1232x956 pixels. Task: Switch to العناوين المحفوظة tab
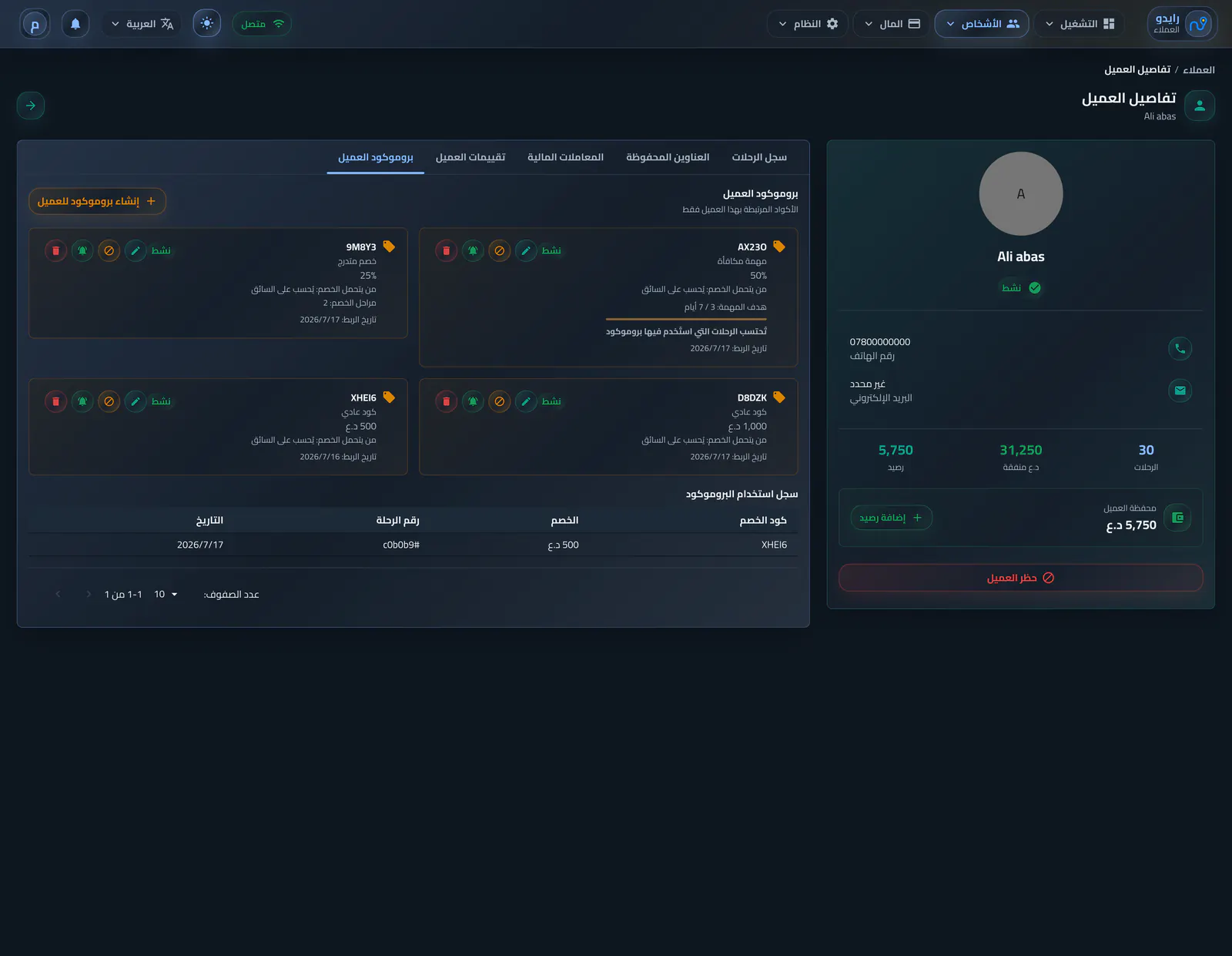click(x=668, y=157)
